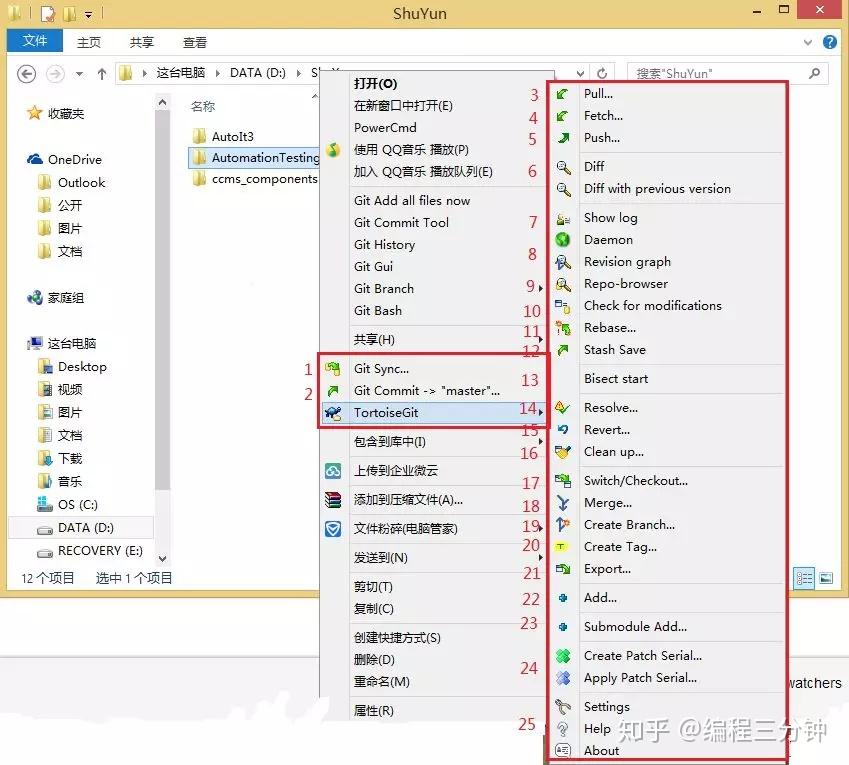Click the magnifier icon beside Diff
This screenshot has width=849, height=765.
[563, 167]
